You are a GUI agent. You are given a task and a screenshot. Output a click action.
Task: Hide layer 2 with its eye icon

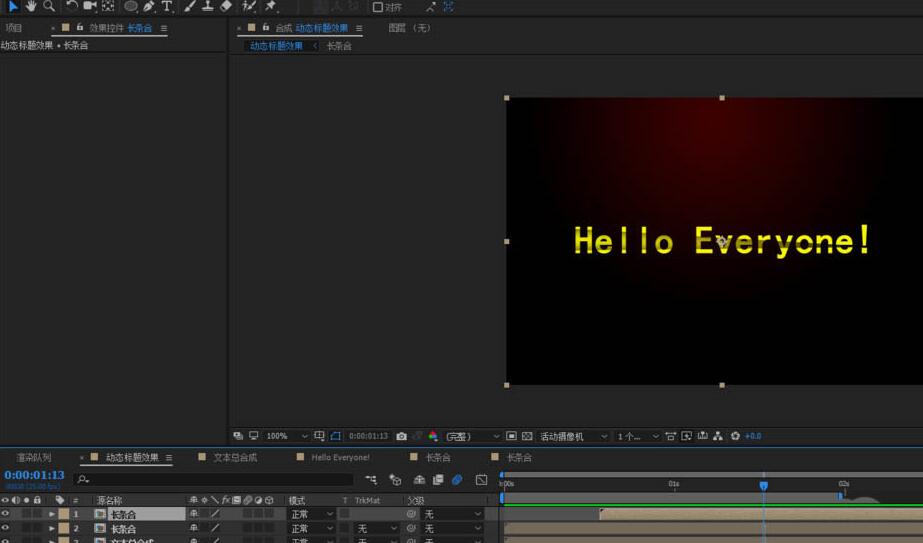pos(5,528)
